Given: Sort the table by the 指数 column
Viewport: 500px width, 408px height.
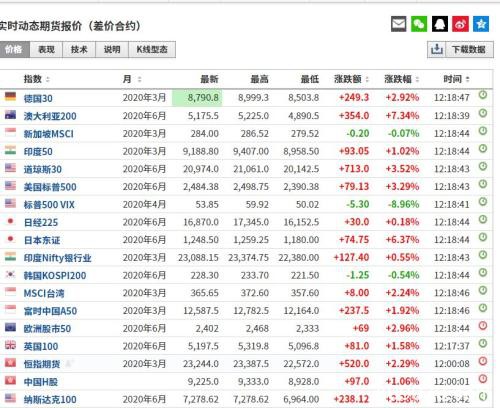Looking at the screenshot, I should 37,79.
